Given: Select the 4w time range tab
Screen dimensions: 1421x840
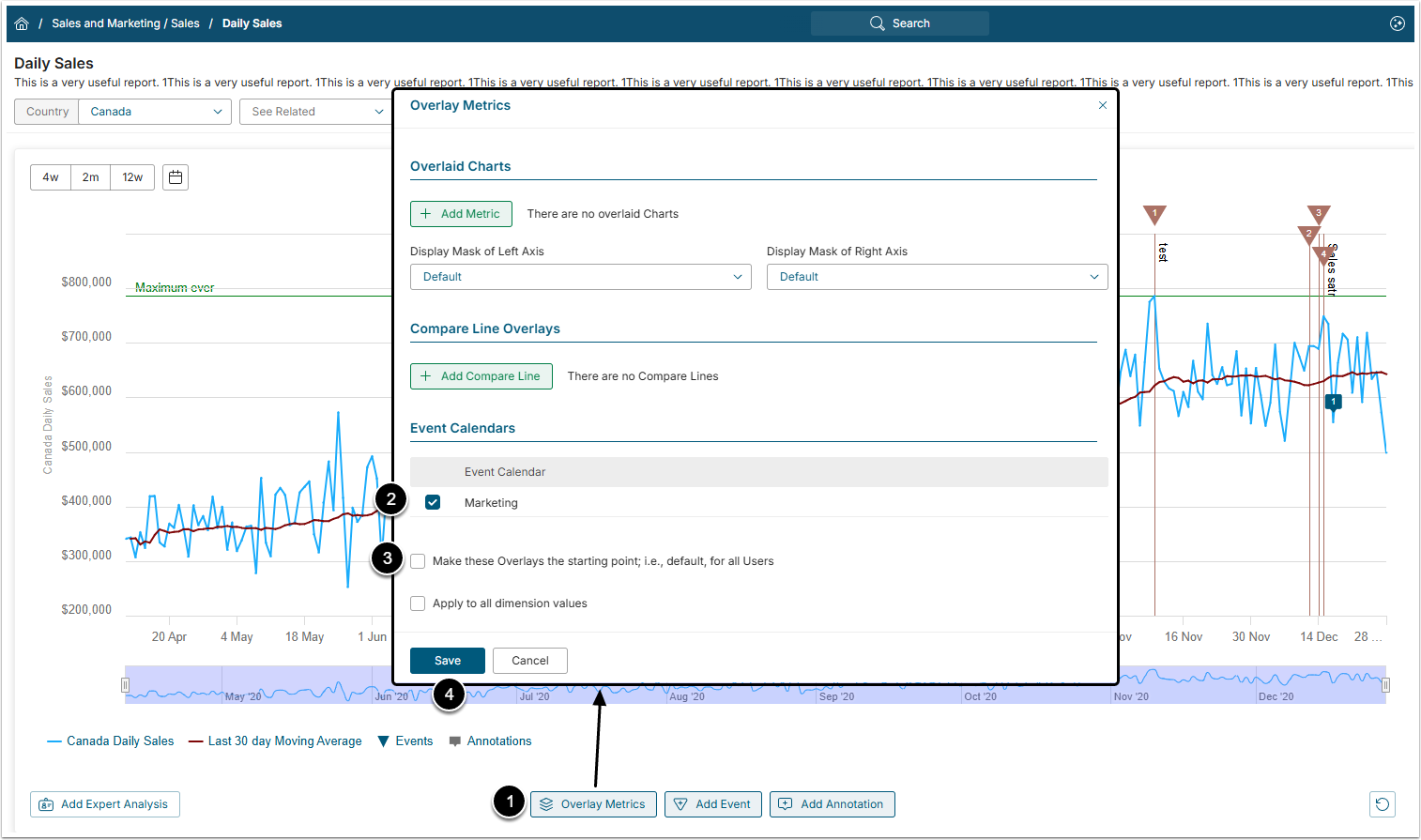Looking at the screenshot, I should [x=51, y=177].
